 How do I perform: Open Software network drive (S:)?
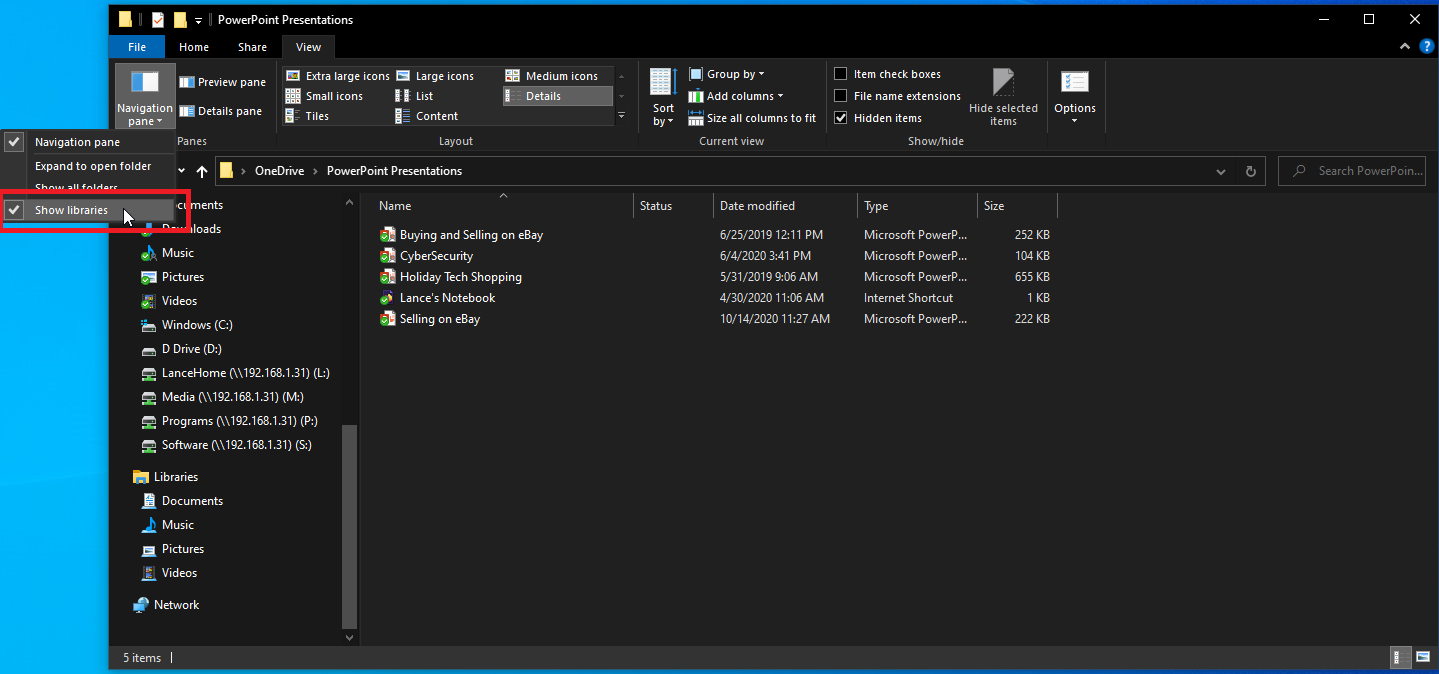(x=236, y=445)
